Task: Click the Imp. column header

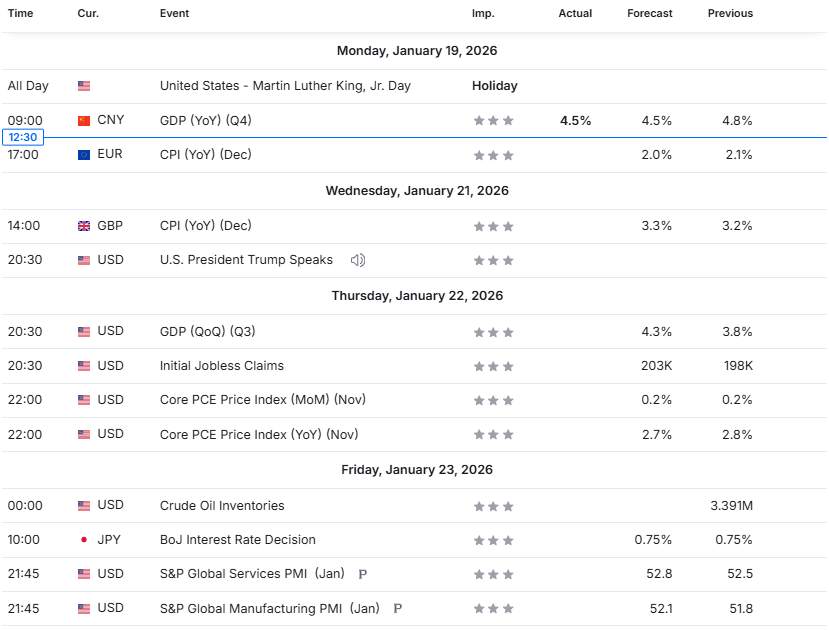Action: click(x=483, y=13)
